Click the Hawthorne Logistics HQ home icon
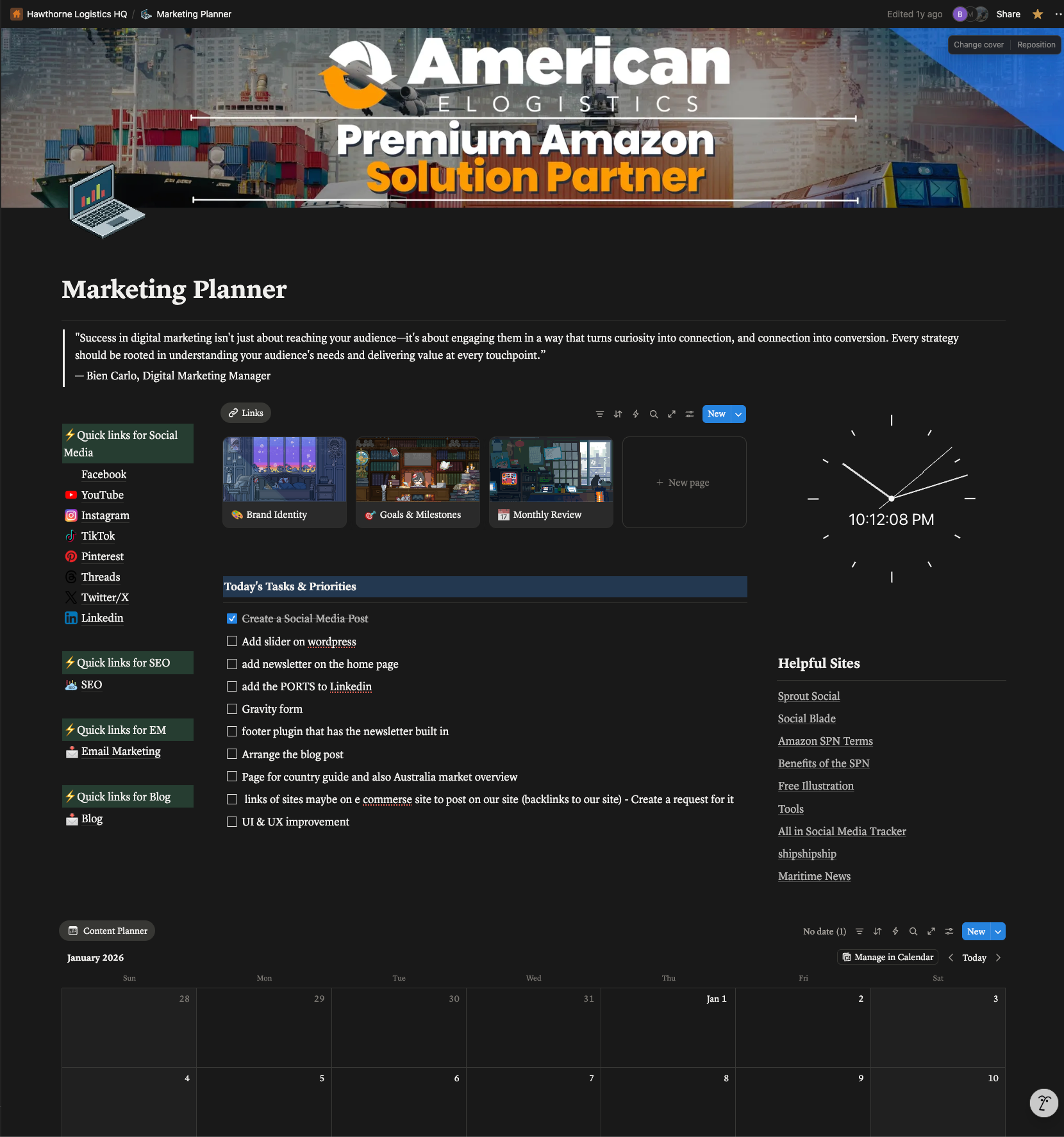 click(17, 14)
